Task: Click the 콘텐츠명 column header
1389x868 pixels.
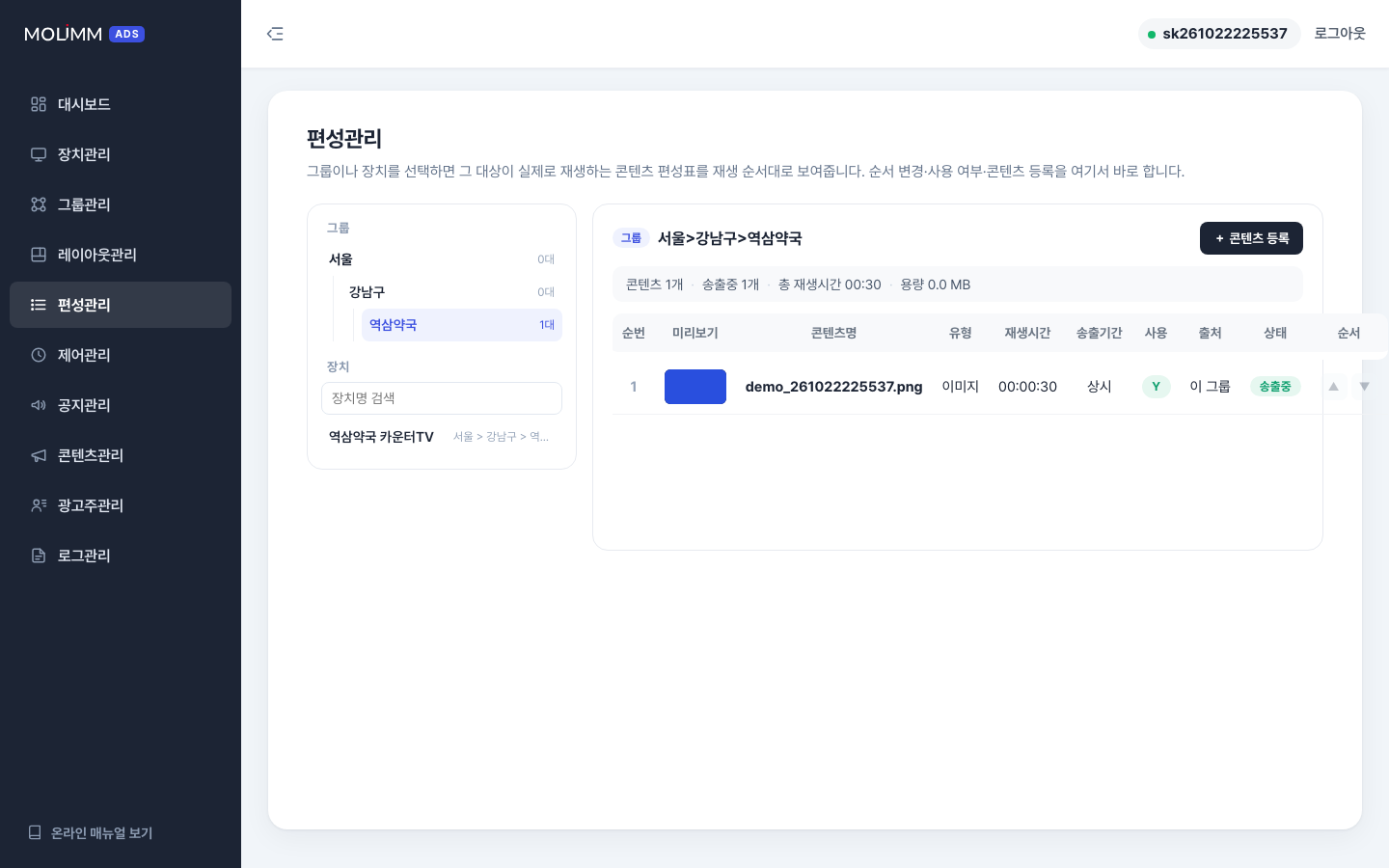Action: [833, 333]
